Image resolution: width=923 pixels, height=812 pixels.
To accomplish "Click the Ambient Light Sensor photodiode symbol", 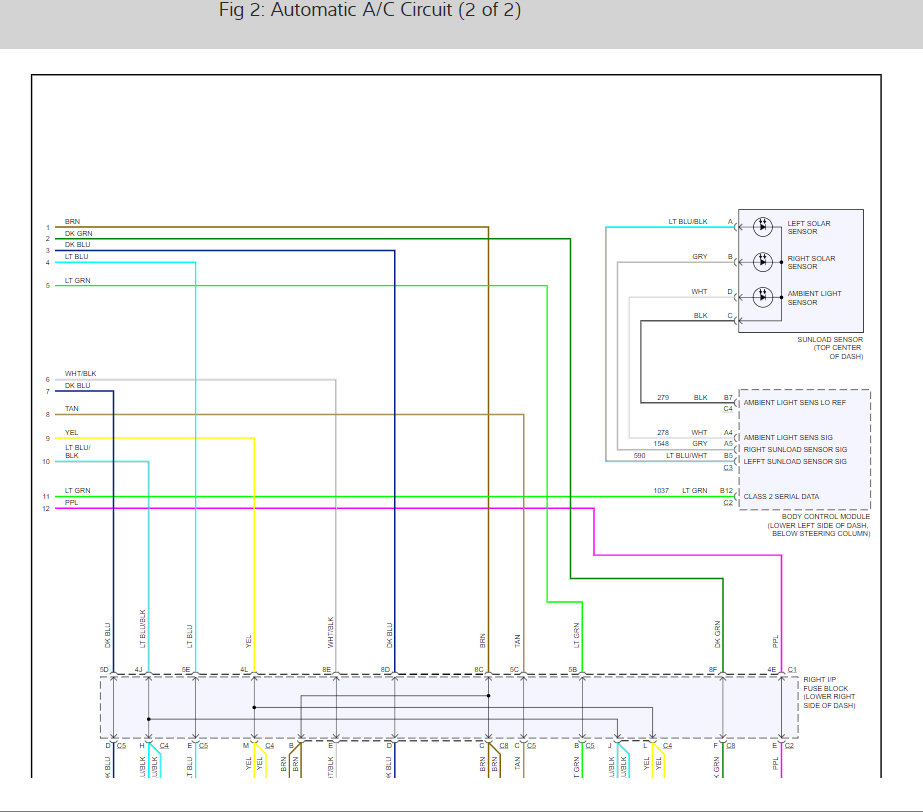I will click(x=763, y=297).
